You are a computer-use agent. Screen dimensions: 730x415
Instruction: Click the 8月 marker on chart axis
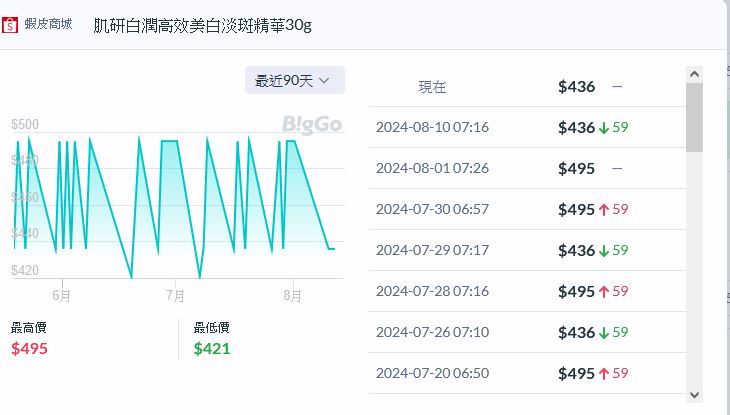pos(293,296)
